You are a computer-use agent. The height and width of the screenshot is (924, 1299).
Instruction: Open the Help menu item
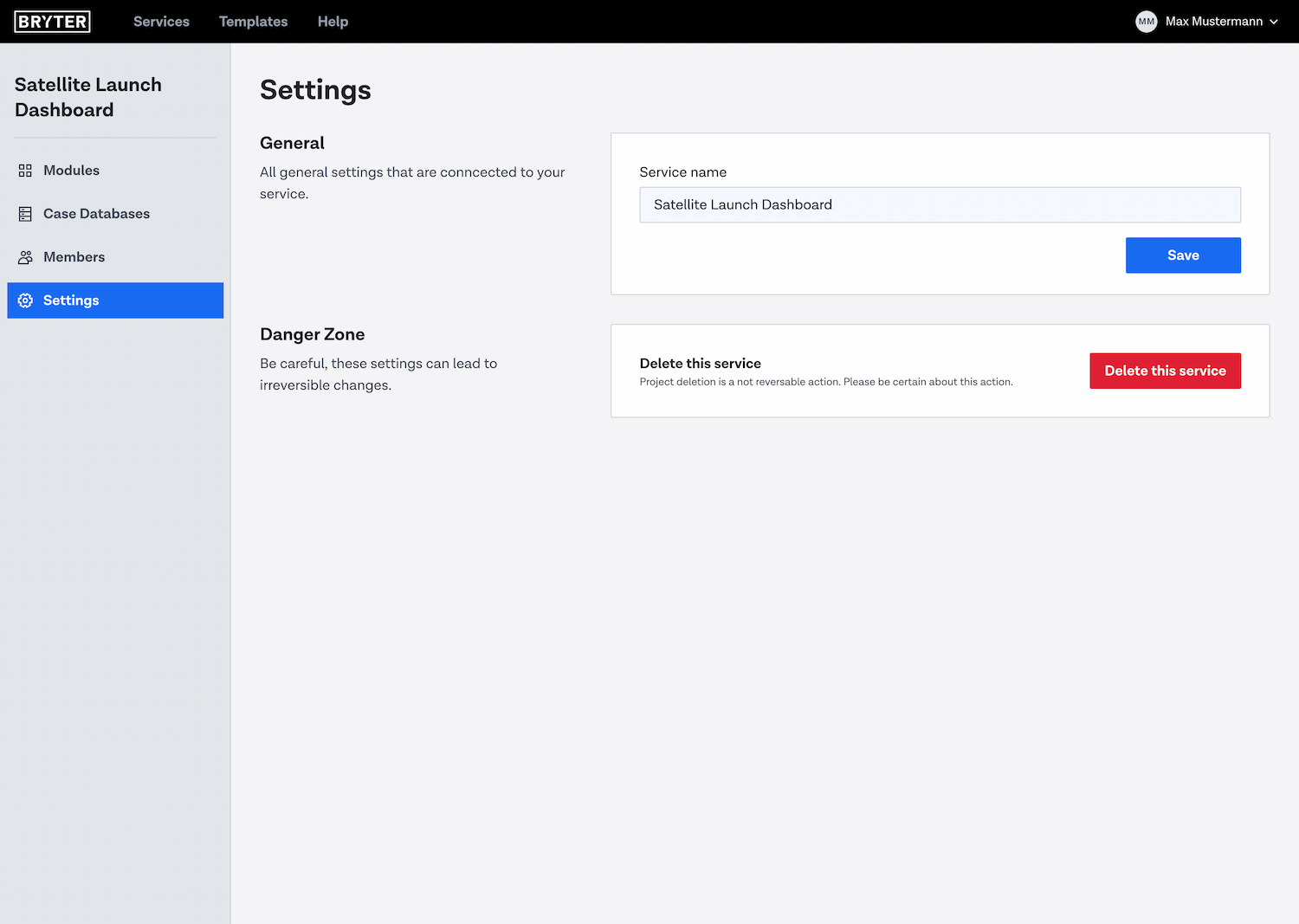[333, 22]
